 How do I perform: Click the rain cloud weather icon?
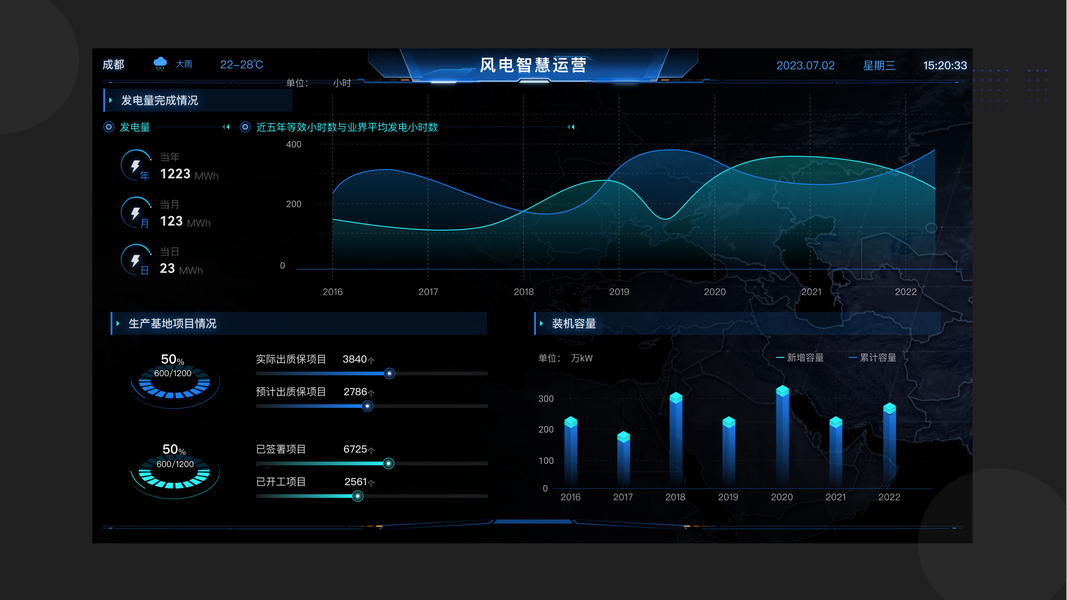(160, 64)
